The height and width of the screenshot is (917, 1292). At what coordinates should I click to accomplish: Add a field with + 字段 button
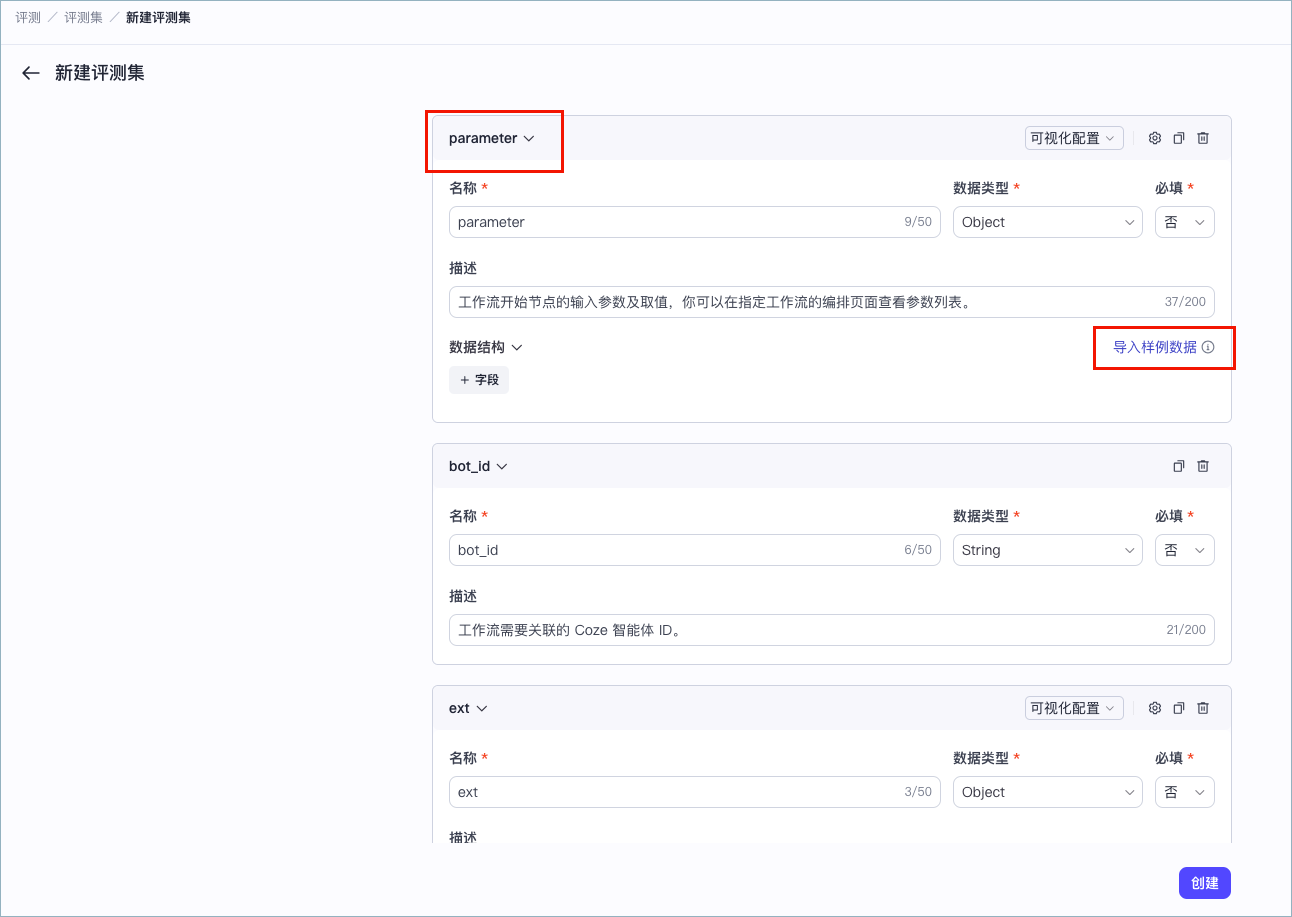coord(479,380)
